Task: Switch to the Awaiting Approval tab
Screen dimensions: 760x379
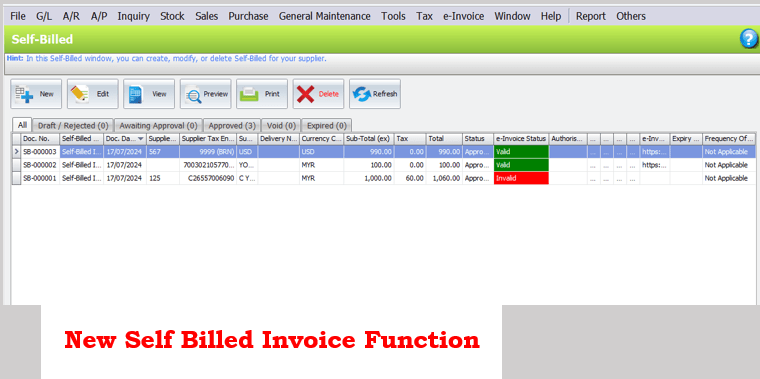Action: pos(158,126)
